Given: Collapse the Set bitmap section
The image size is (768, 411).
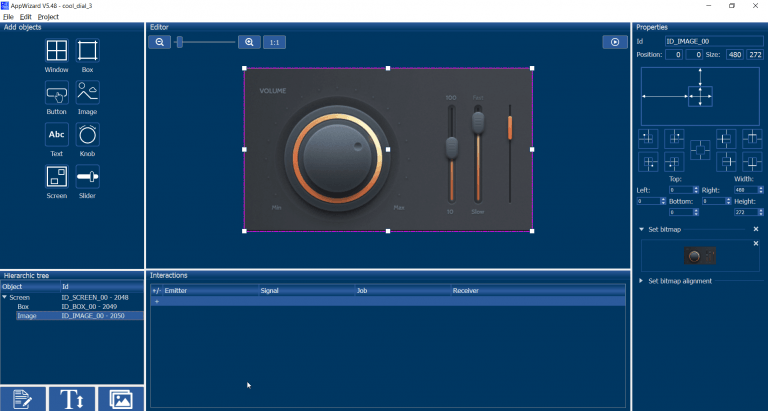Looking at the screenshot, I should pos(641,229).
